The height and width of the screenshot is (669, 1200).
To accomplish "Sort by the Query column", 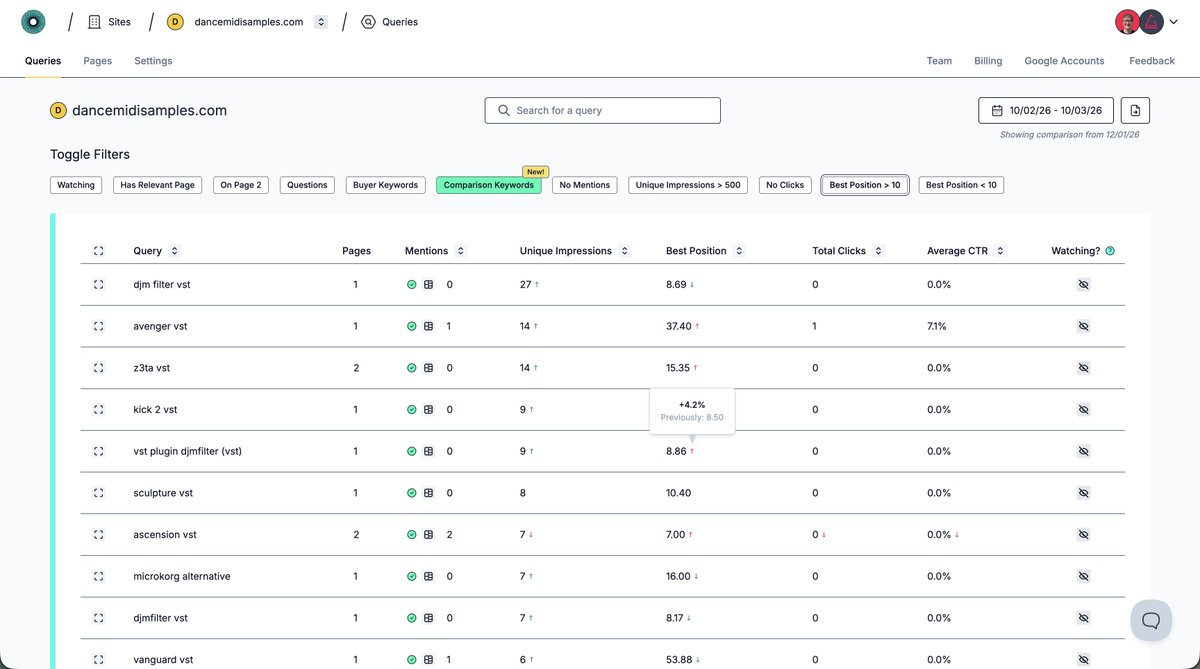I will pyautogui.click(x=175, y=251).
